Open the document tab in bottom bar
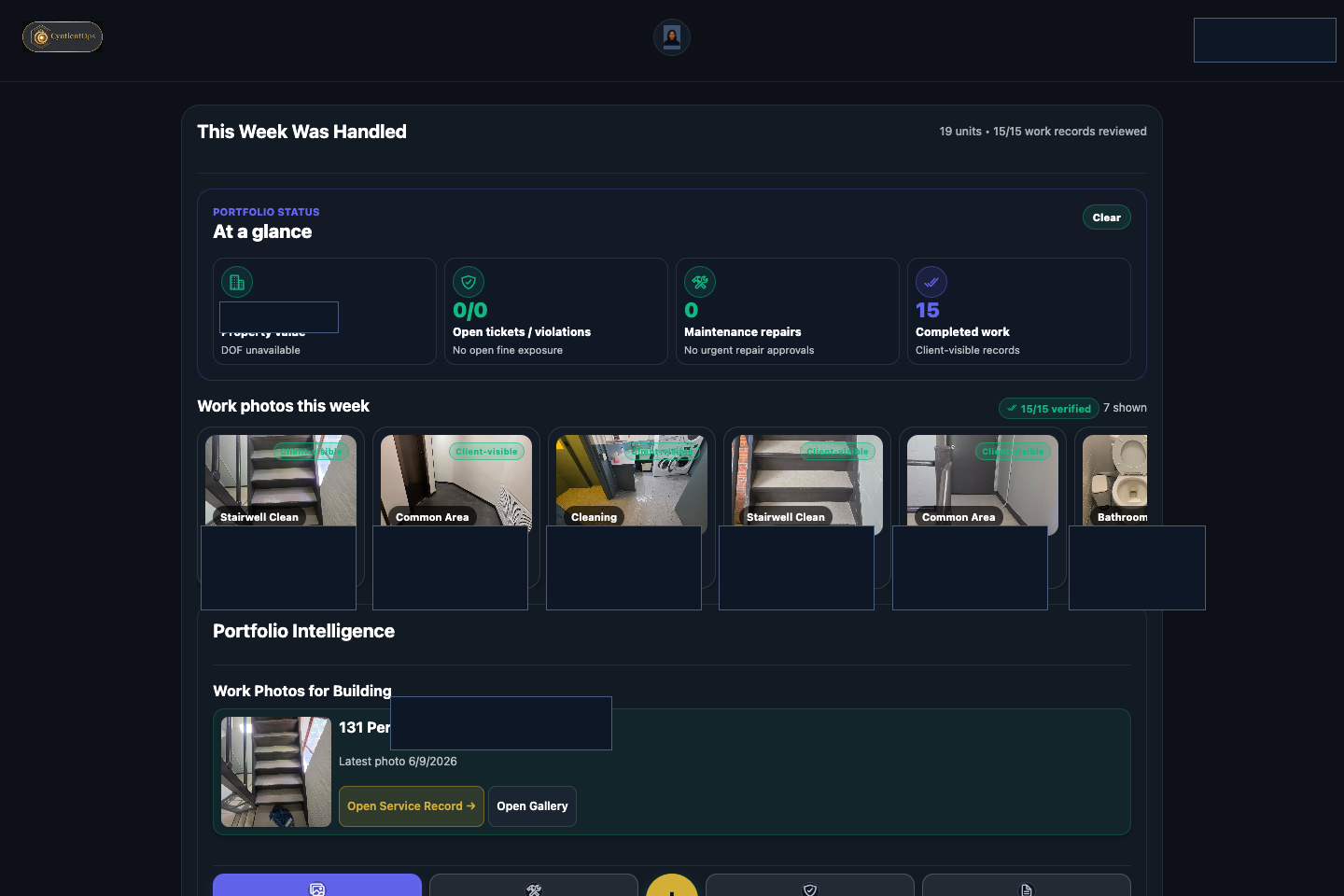Viewport: 1344px width, 896px height. point(1027,886)
